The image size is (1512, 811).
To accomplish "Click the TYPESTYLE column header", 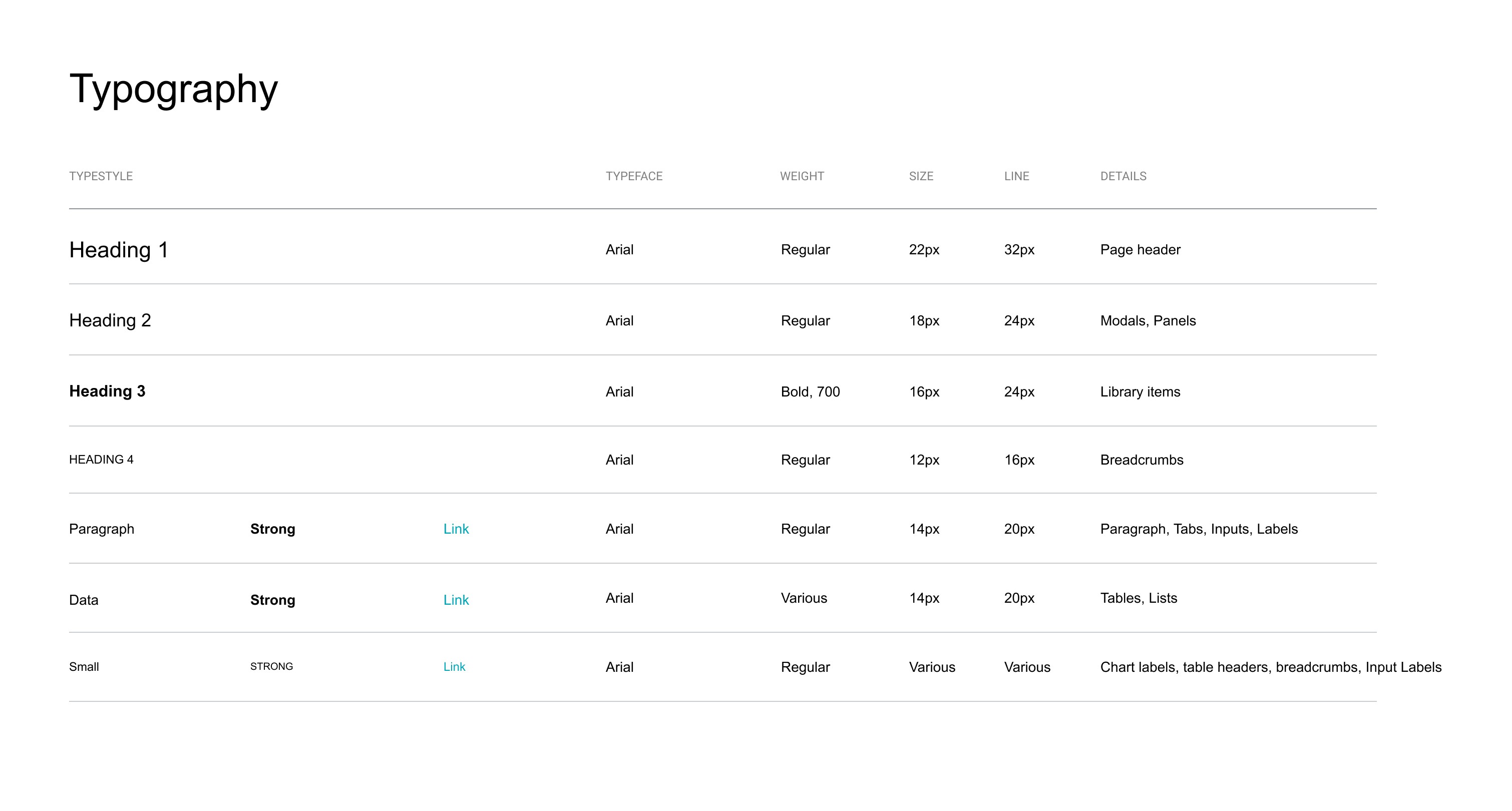I will (101, 176).
